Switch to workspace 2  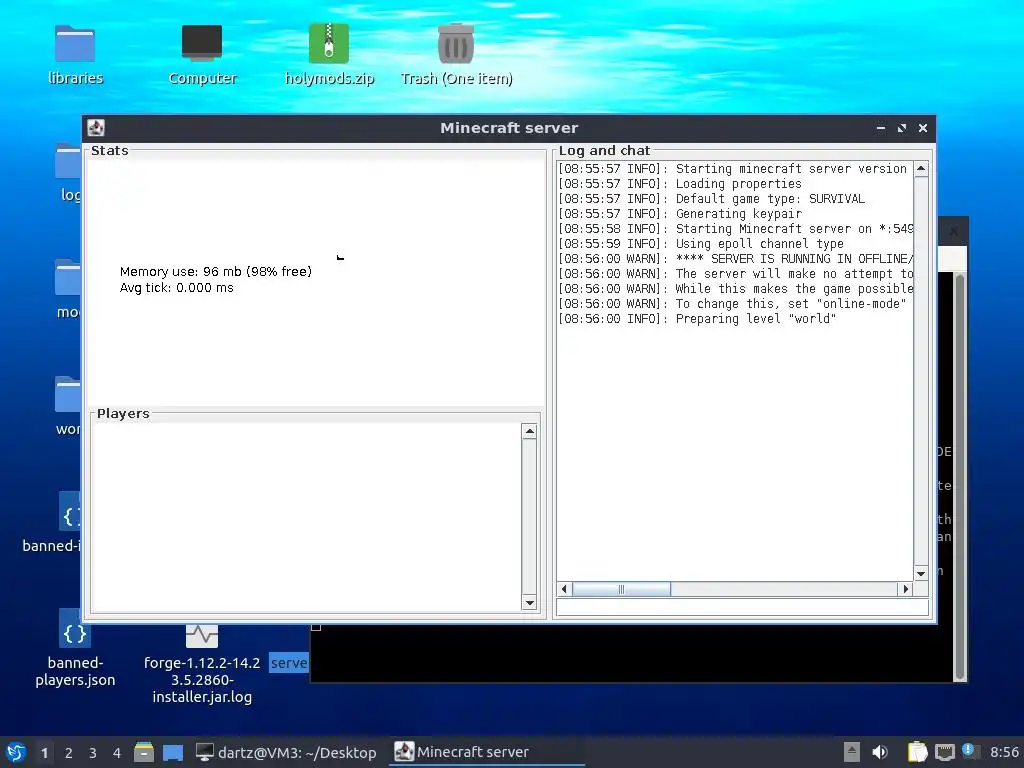click(69, 753)
